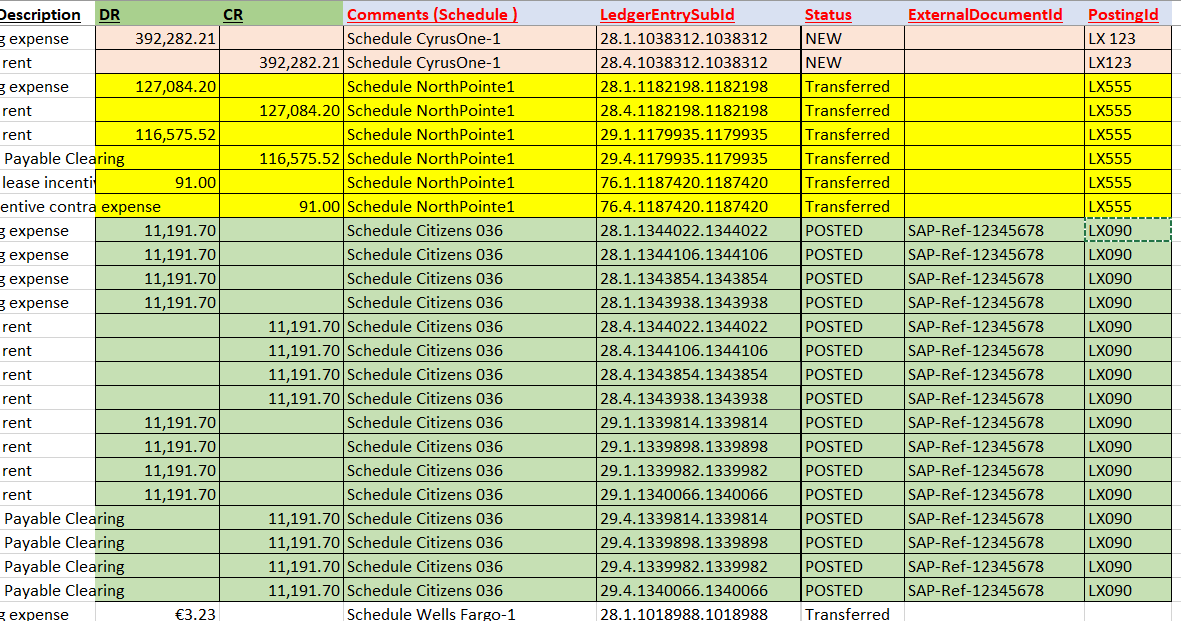Click the DR cell showing 392,282.21
Image resolution: width=1181 pixels, height=621 pixels.
point(158,39)
